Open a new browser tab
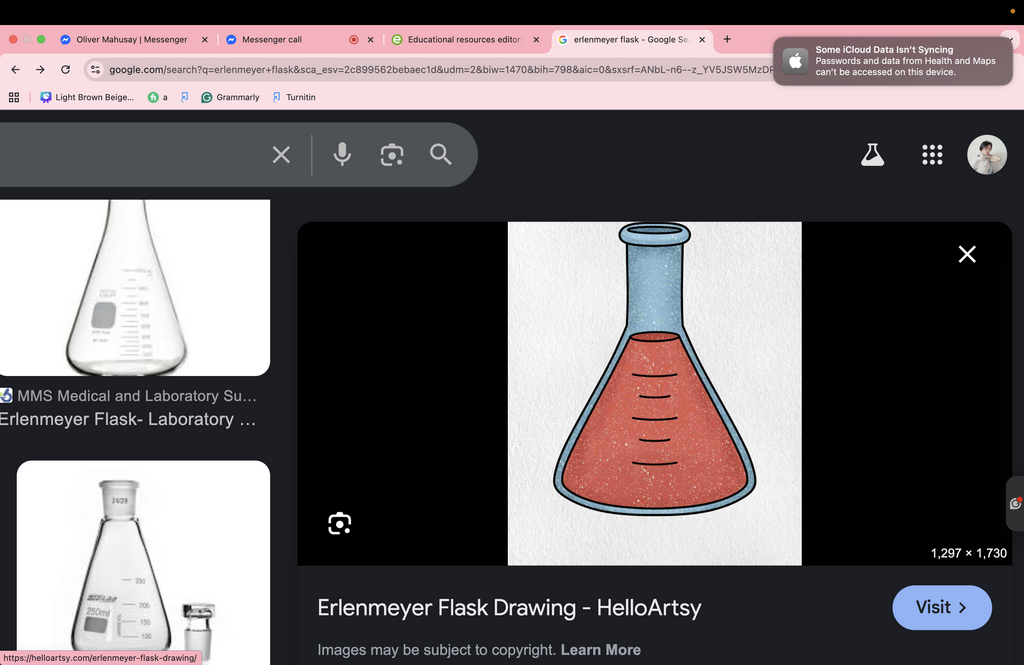Image resolution: width=1024 pixels, height=665 pixels. (x=727, y=39)
